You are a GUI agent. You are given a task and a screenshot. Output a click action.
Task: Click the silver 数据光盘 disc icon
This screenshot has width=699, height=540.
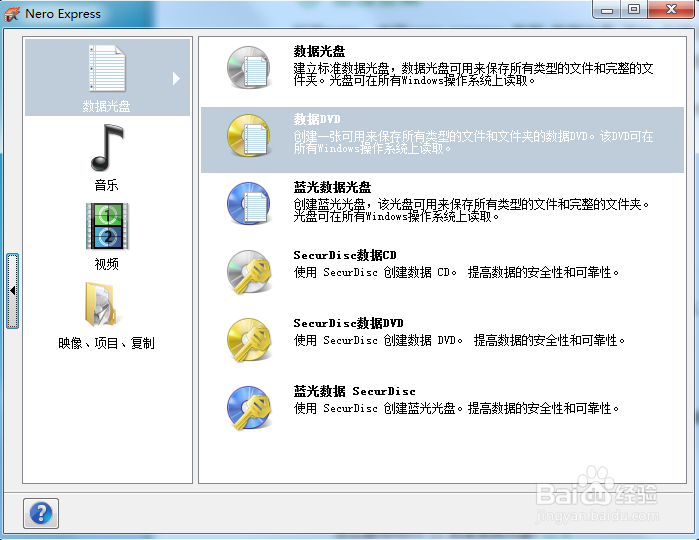[x=249, y=67]
